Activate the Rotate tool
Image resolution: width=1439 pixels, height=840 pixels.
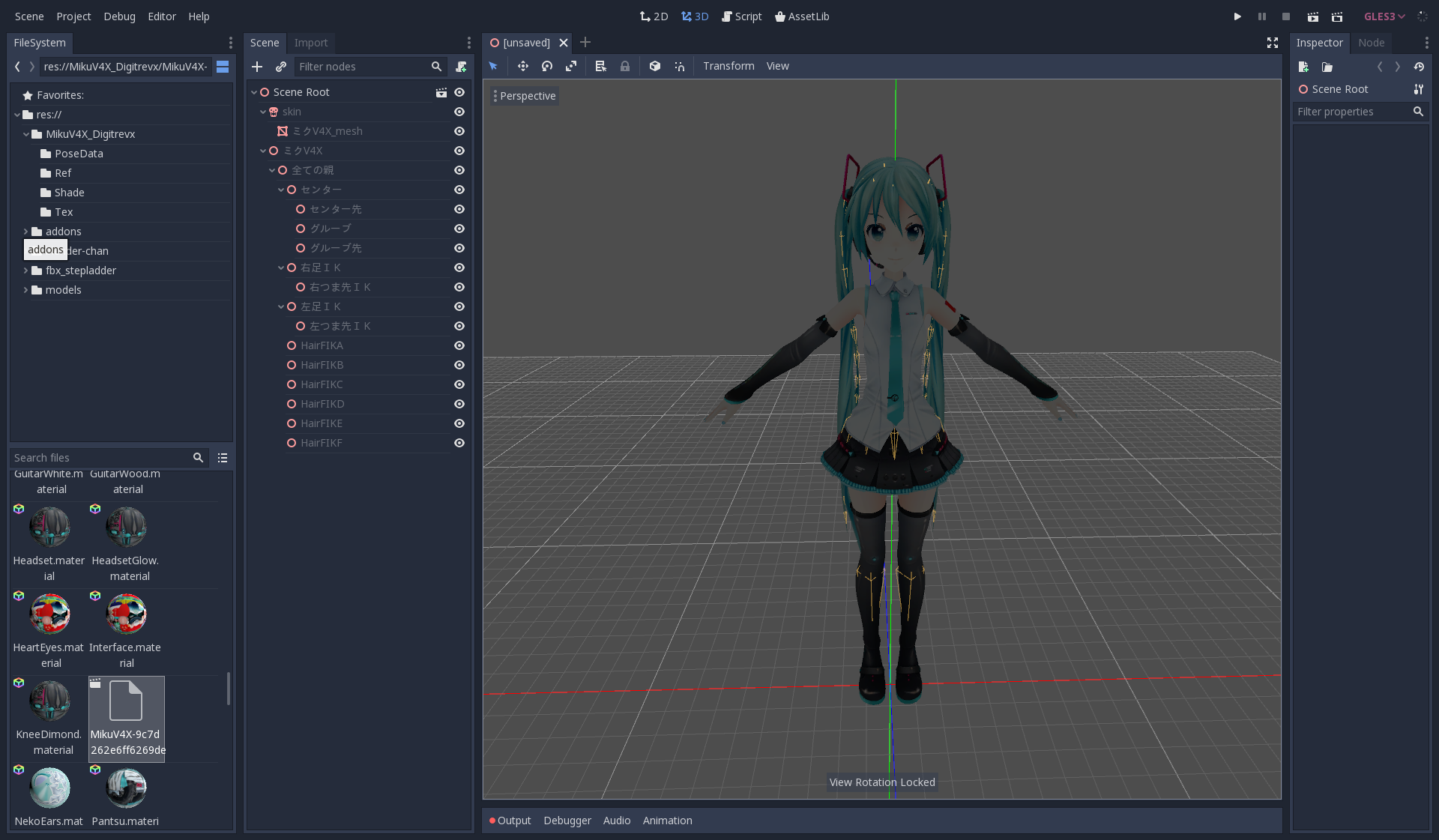(547, 66)
